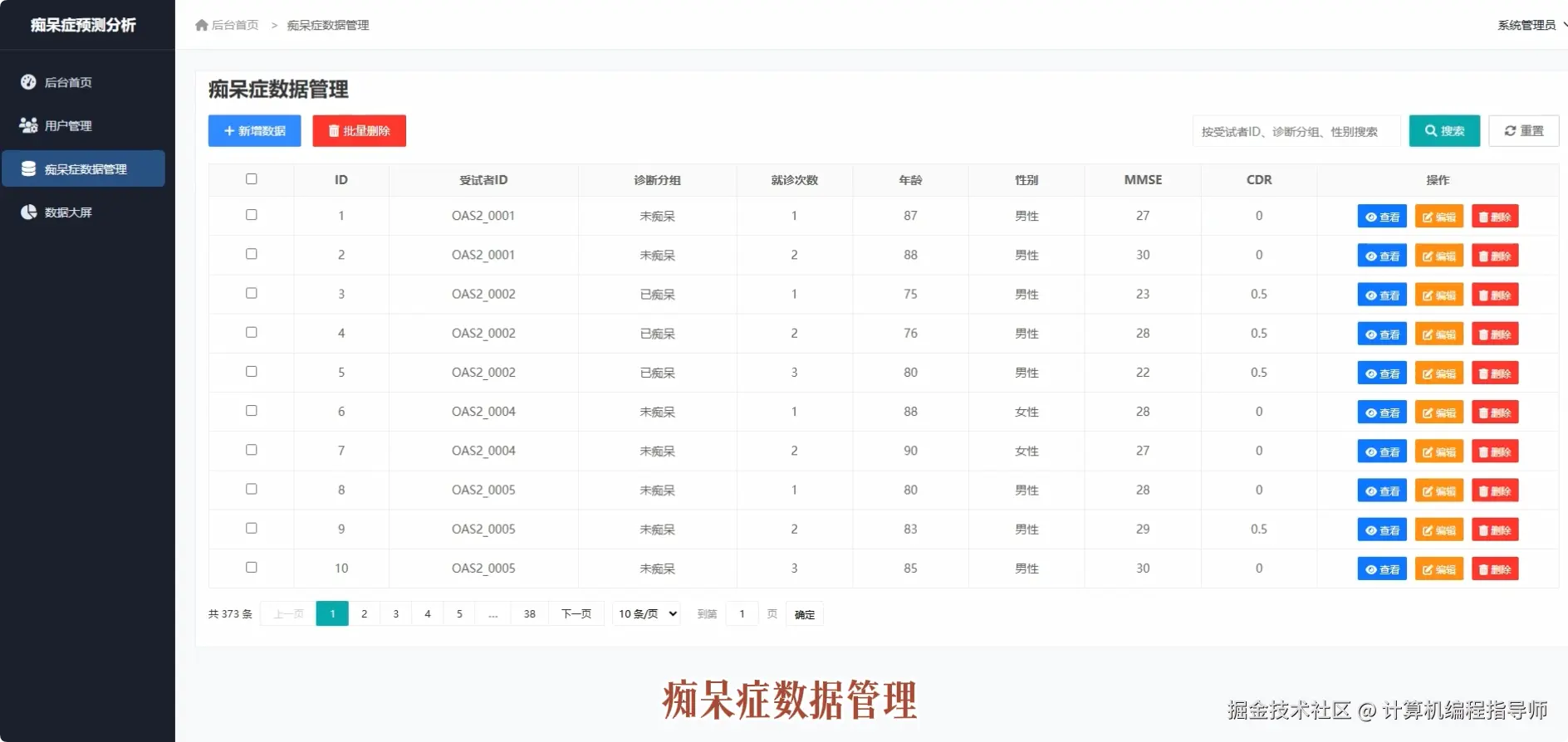Open 数据大屏 pie chart icon in sidebar
Image resolution: width=1568 pixels, height=742 pixels.
coord(28,212)
